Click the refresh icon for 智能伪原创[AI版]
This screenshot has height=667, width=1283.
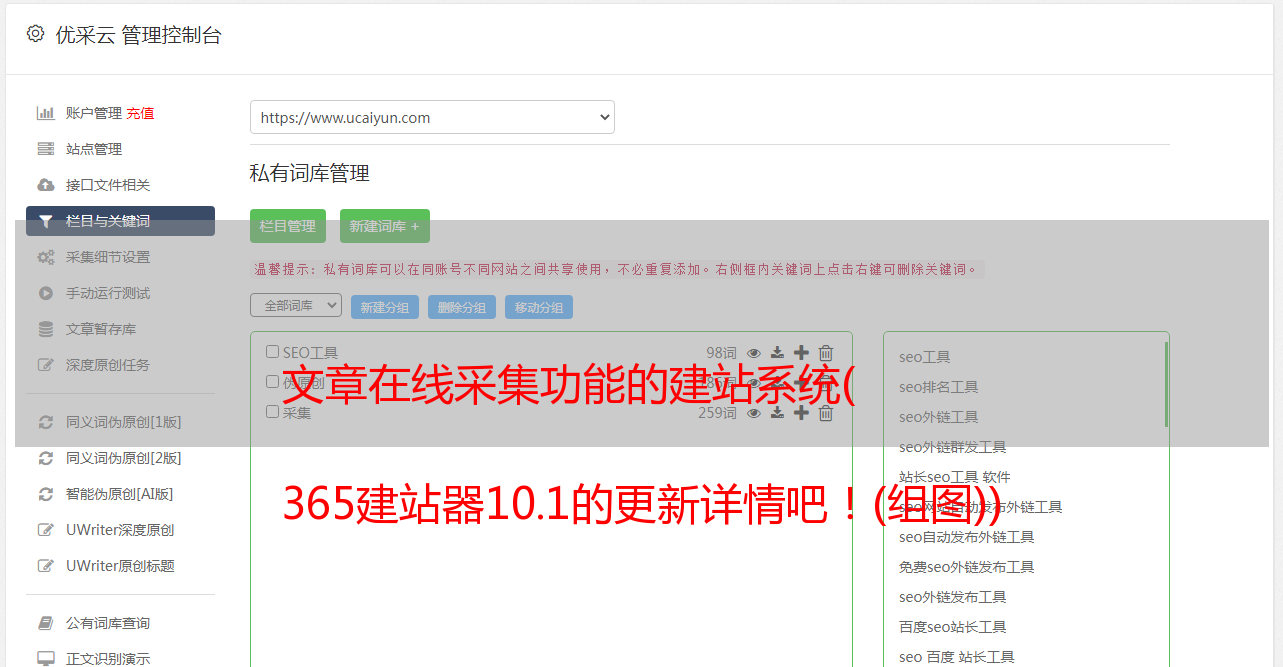pyautogui.click(x=45, y=494)
